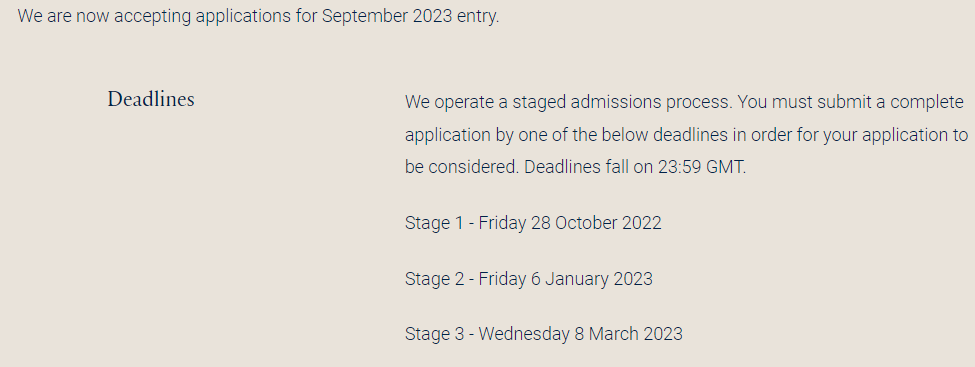
Task: Click the Deadlines heading
Action: coord(151,99)
